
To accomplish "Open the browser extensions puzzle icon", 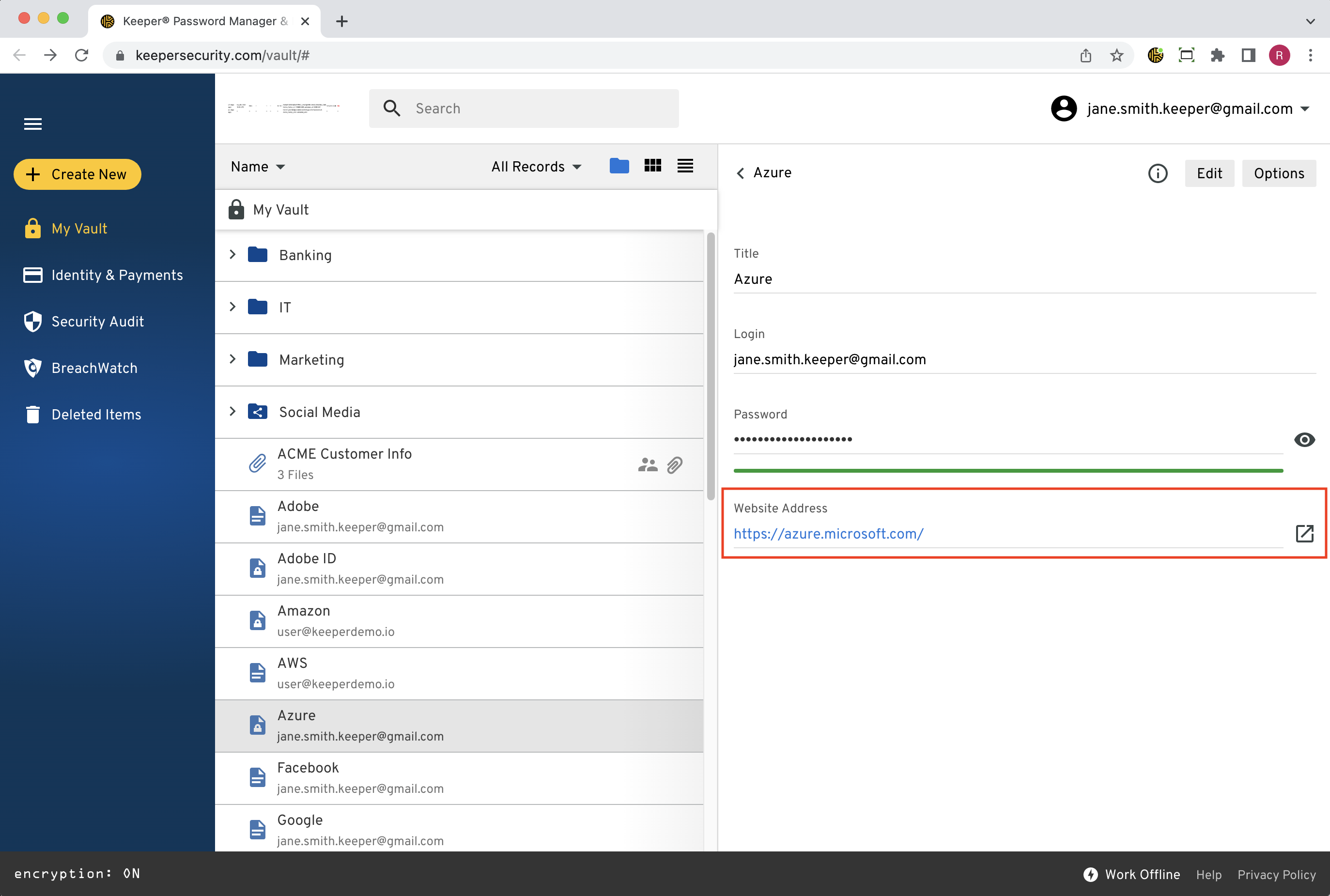I will (x=1218, y=55).
